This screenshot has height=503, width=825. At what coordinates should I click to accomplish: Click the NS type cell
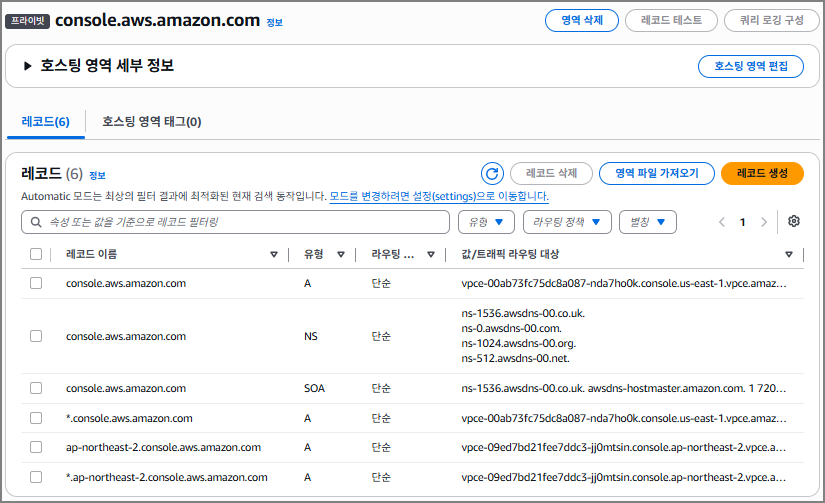(310, 336)
